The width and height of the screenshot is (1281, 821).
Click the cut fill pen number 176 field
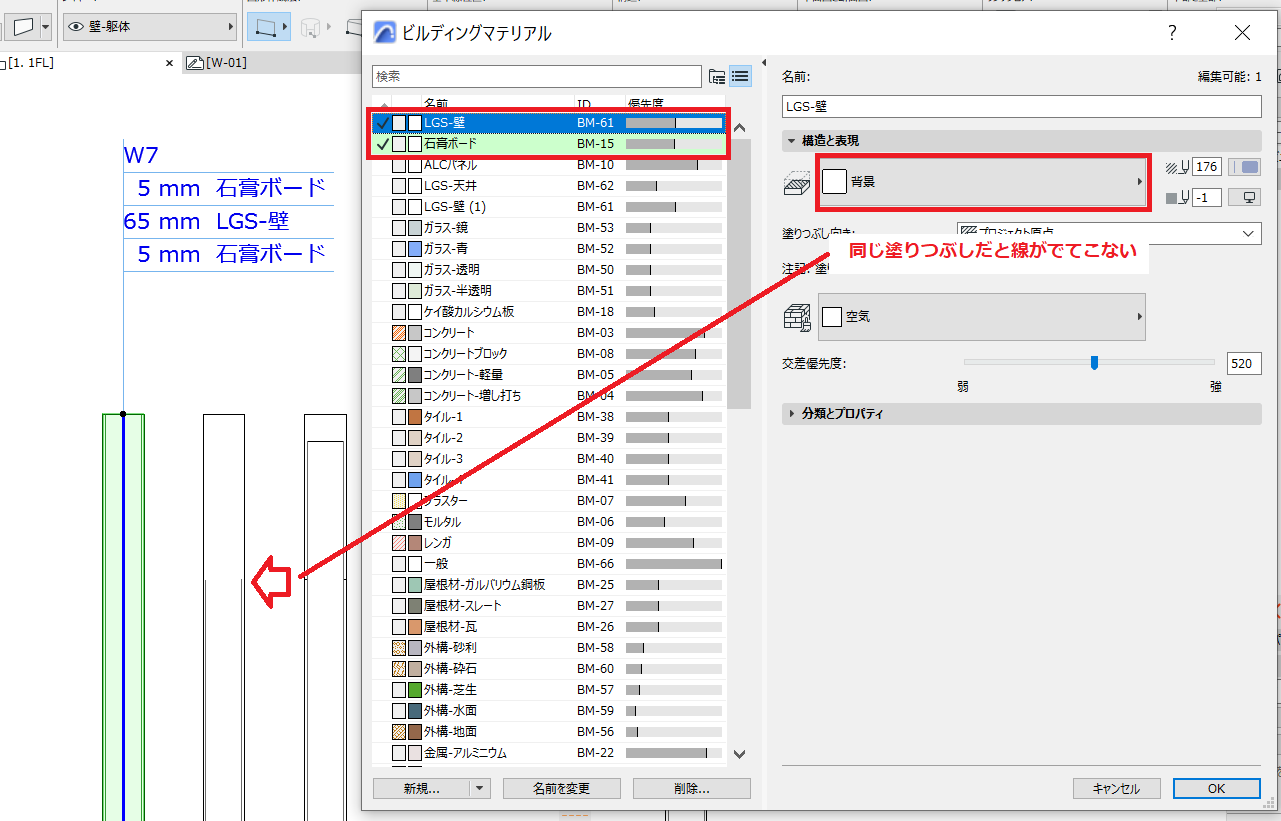point(1206,167)
